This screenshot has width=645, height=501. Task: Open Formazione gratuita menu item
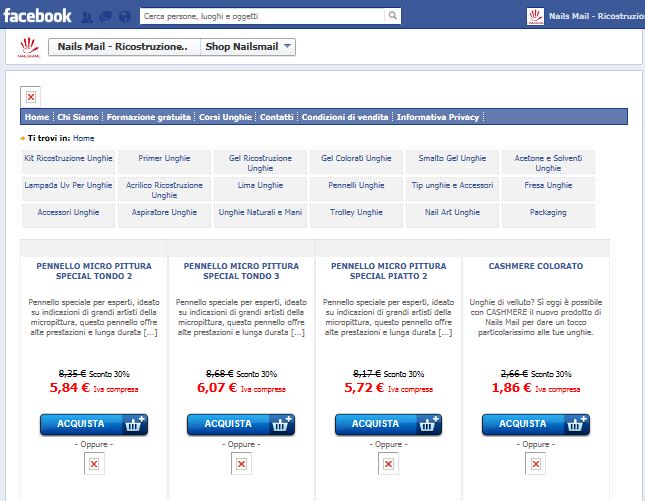pos(148,117)
